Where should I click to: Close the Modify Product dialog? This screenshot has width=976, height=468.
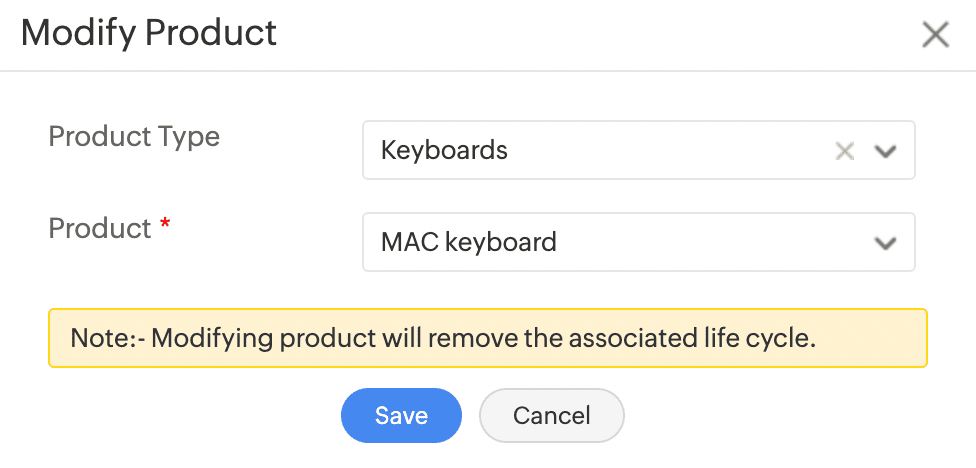[935, 36]
